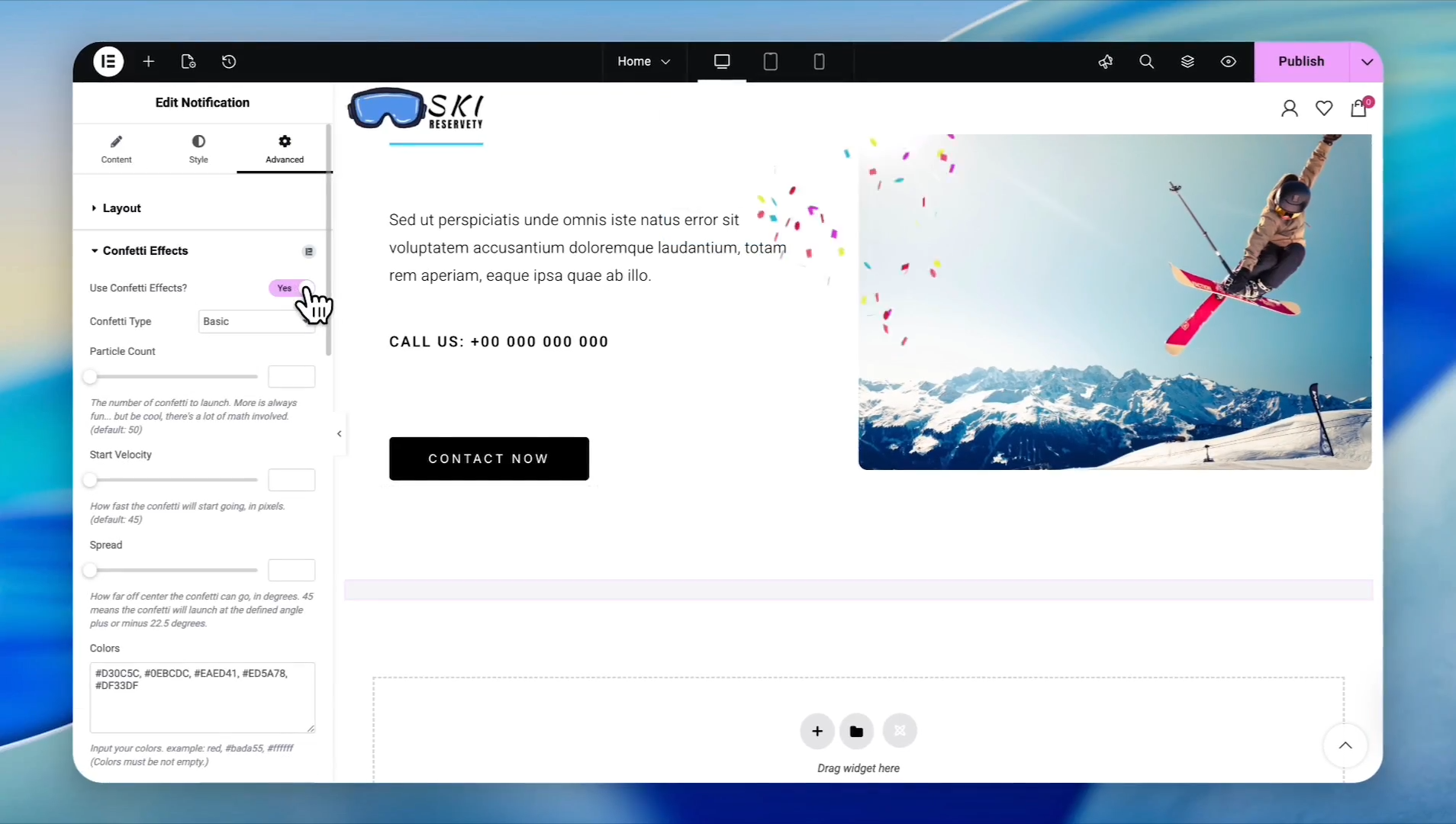Click the Particle Count slider handle
This screenshot has width=1456, height=824.
[x=91, y=377]
